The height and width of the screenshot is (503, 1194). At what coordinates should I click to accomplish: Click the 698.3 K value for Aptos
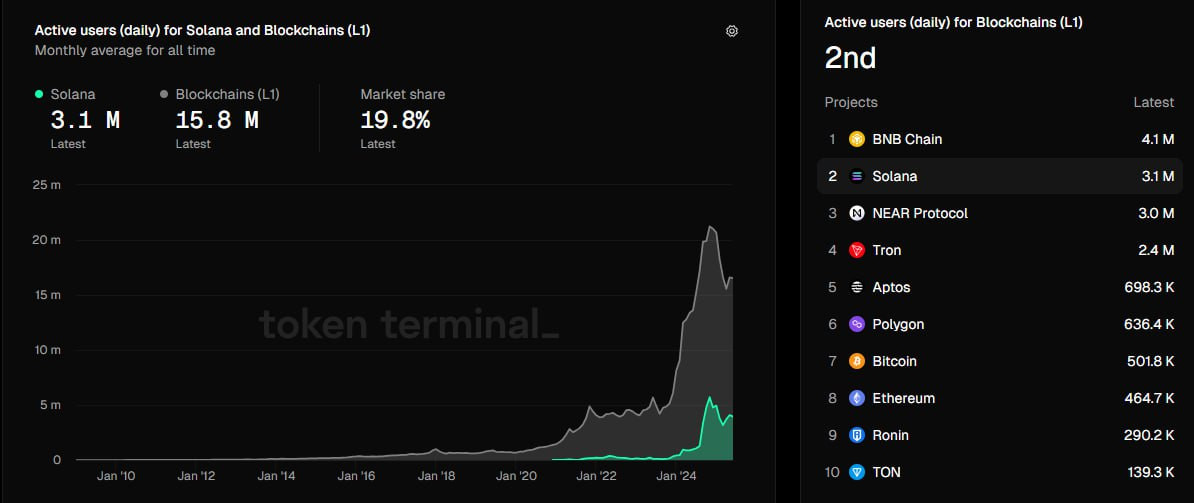1149,288
